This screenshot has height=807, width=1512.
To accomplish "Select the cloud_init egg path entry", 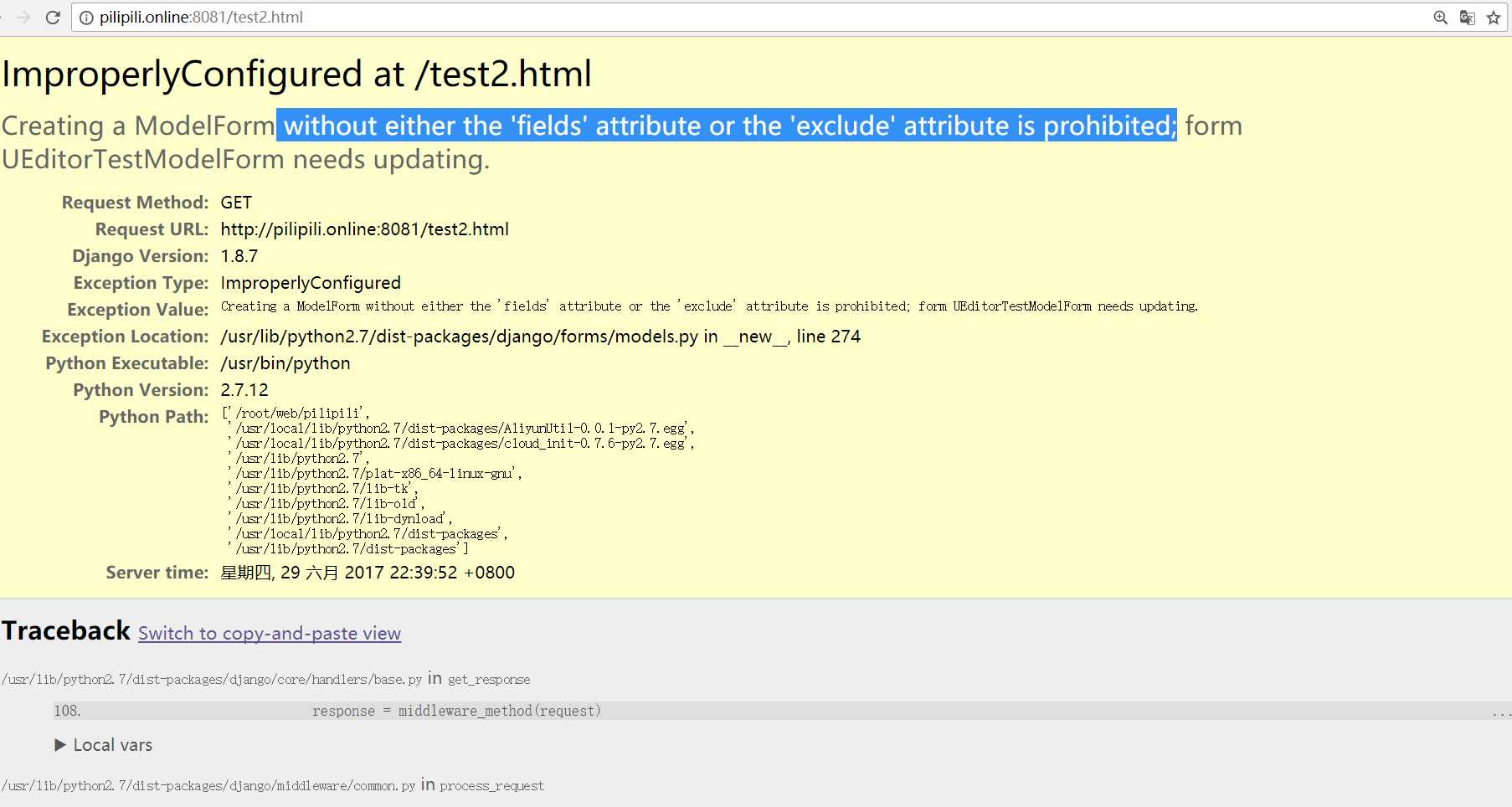I will pos(460,443).
